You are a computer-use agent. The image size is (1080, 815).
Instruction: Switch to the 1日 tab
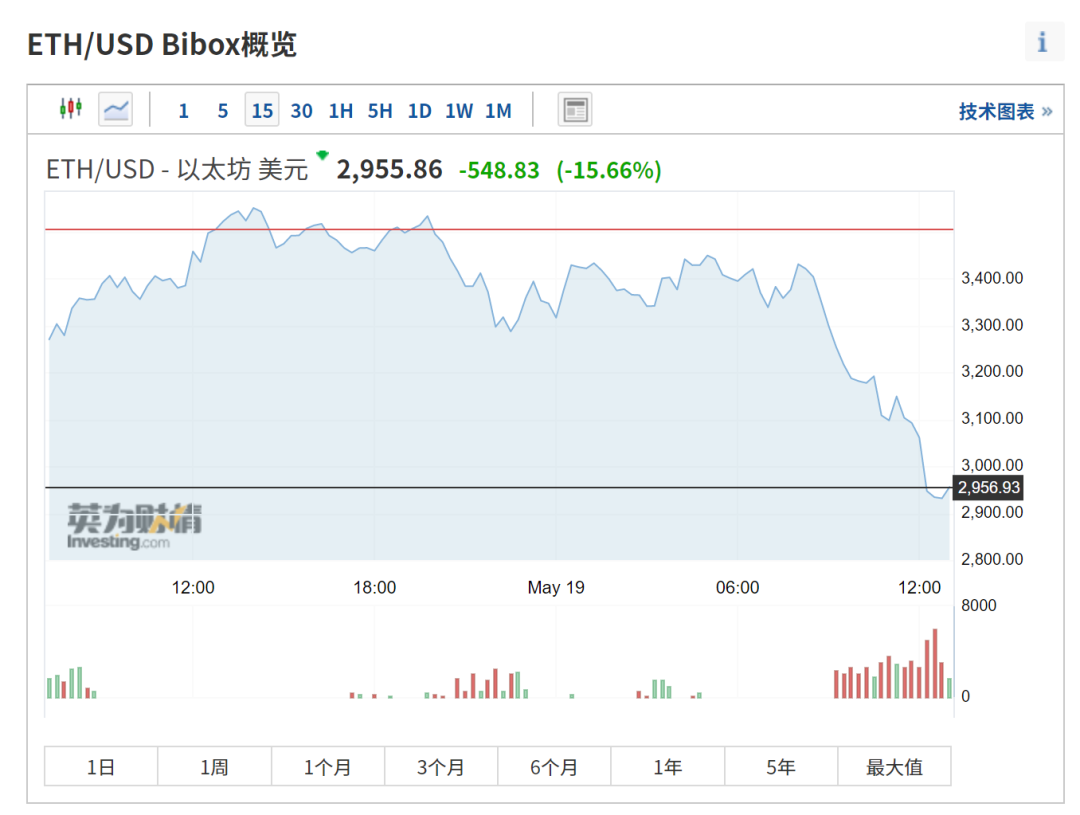click(100, 767)
